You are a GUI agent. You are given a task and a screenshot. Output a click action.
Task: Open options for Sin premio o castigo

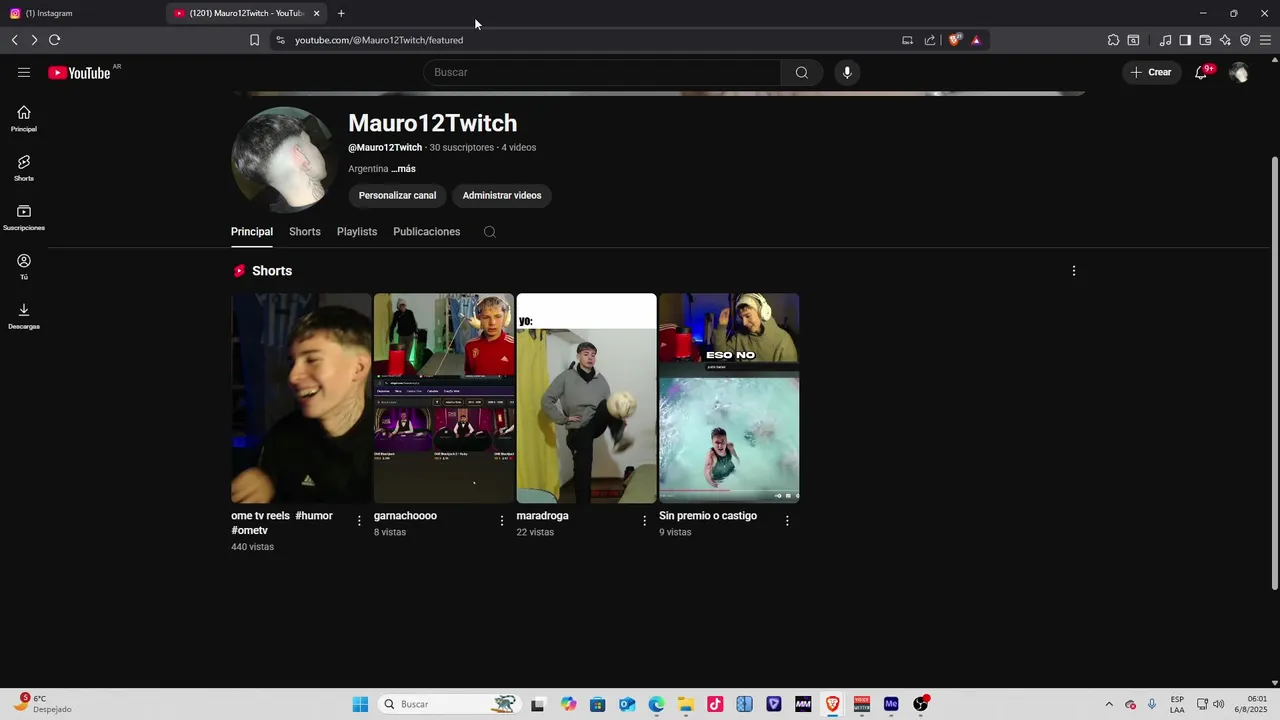coord(787,521)
